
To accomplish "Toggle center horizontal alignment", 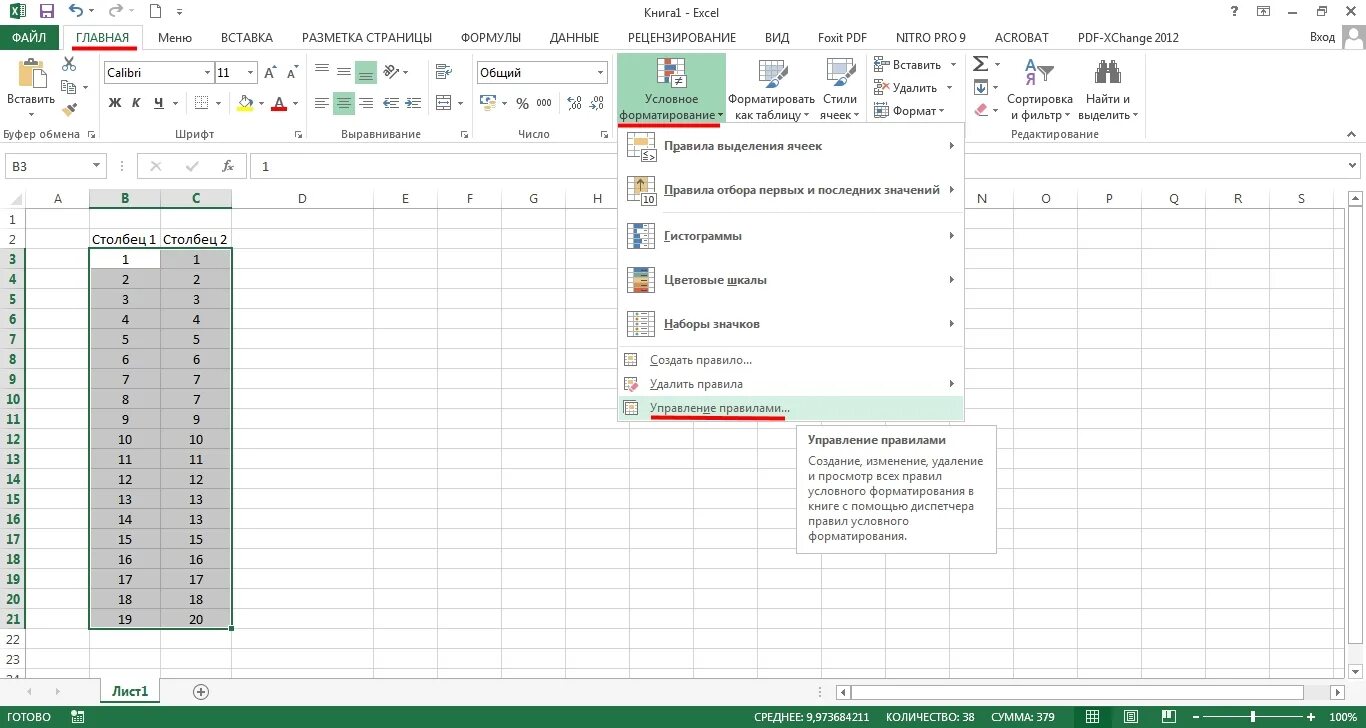I will pyautogui.click(x=344, y=103).
